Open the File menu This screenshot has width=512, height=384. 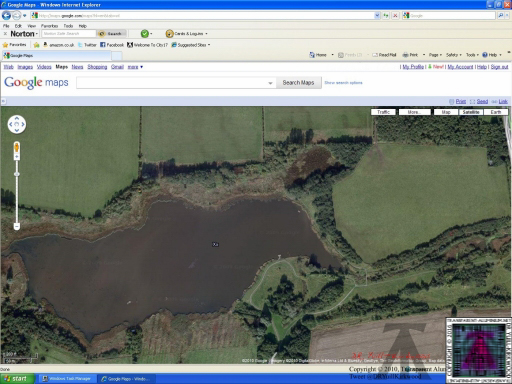(6, 26)
